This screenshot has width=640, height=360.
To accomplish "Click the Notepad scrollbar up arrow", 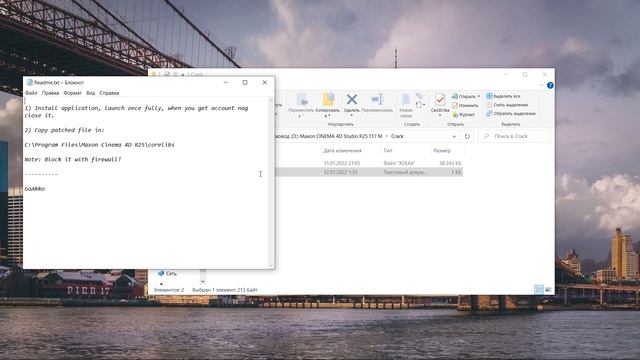I will pos(271,100).
